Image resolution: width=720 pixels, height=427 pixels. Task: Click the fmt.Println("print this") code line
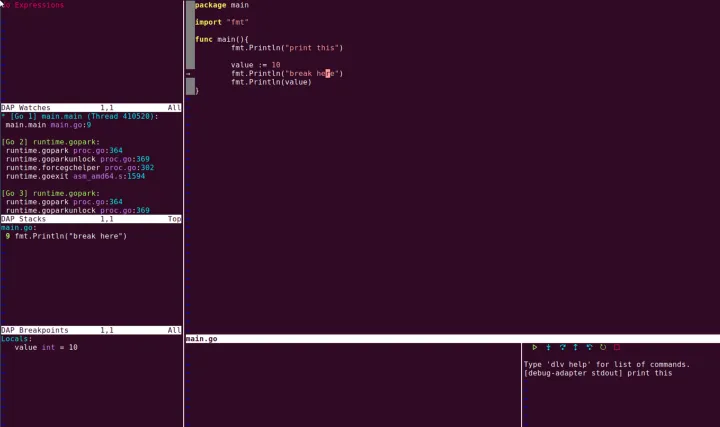pos(287,48)
